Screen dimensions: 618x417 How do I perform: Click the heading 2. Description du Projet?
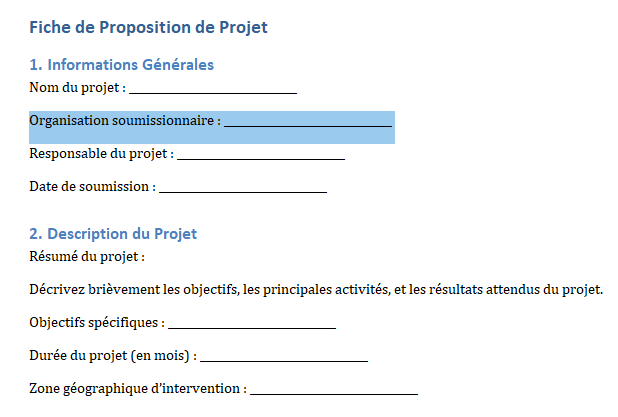113,234
